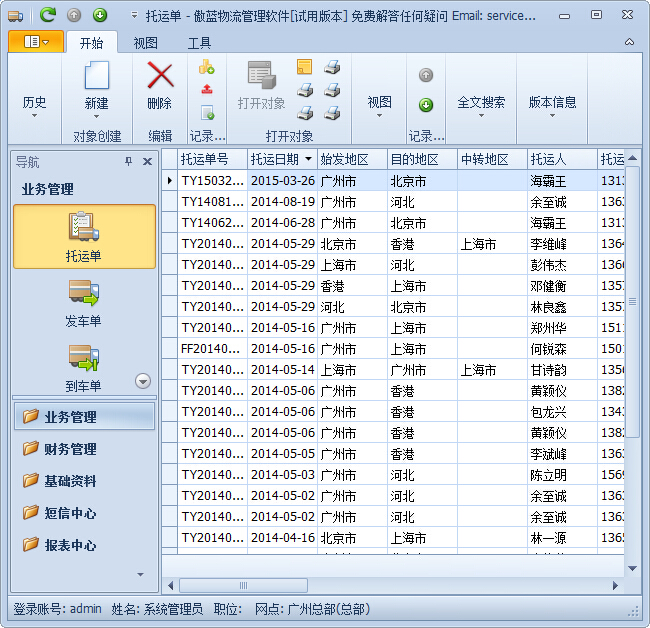Sort by the 托运日期 column header
The image size is (650, 628).
pyautogui.click(x=275, y=159)
